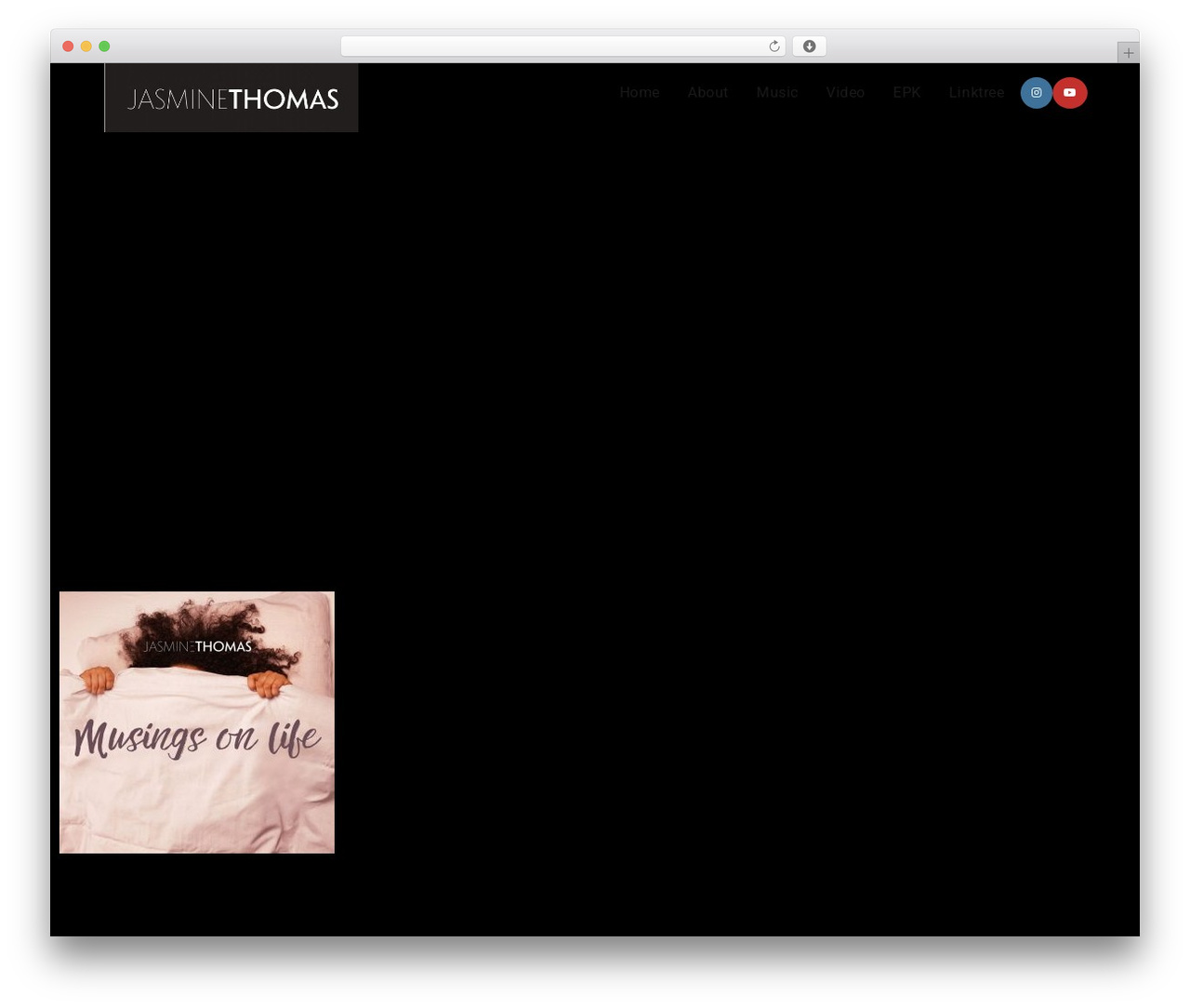Viewport: 1190px width, 1008px height.
Task: Reload the page with the refresh icon
Action: (774, 46)
